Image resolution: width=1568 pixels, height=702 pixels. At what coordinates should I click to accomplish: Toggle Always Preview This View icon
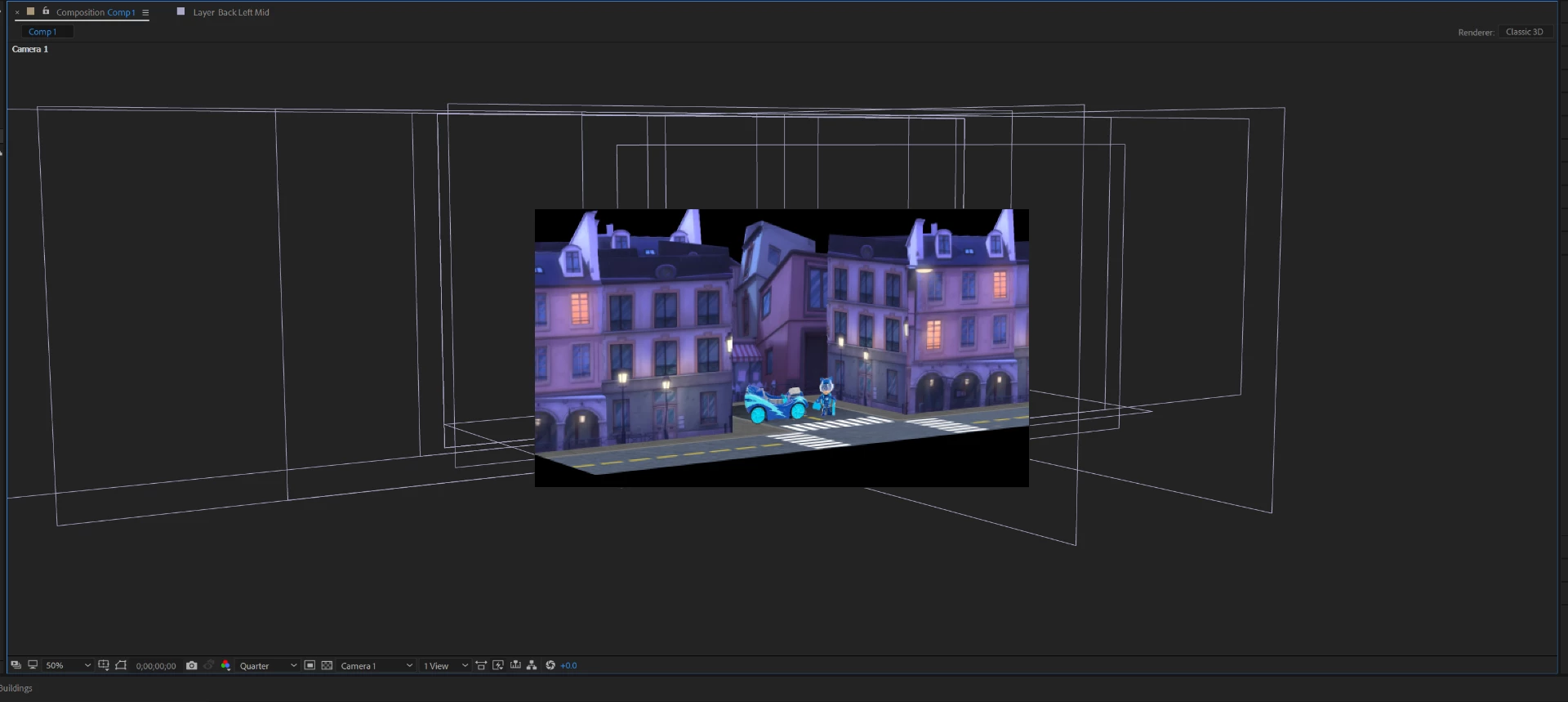pos(16,665)
